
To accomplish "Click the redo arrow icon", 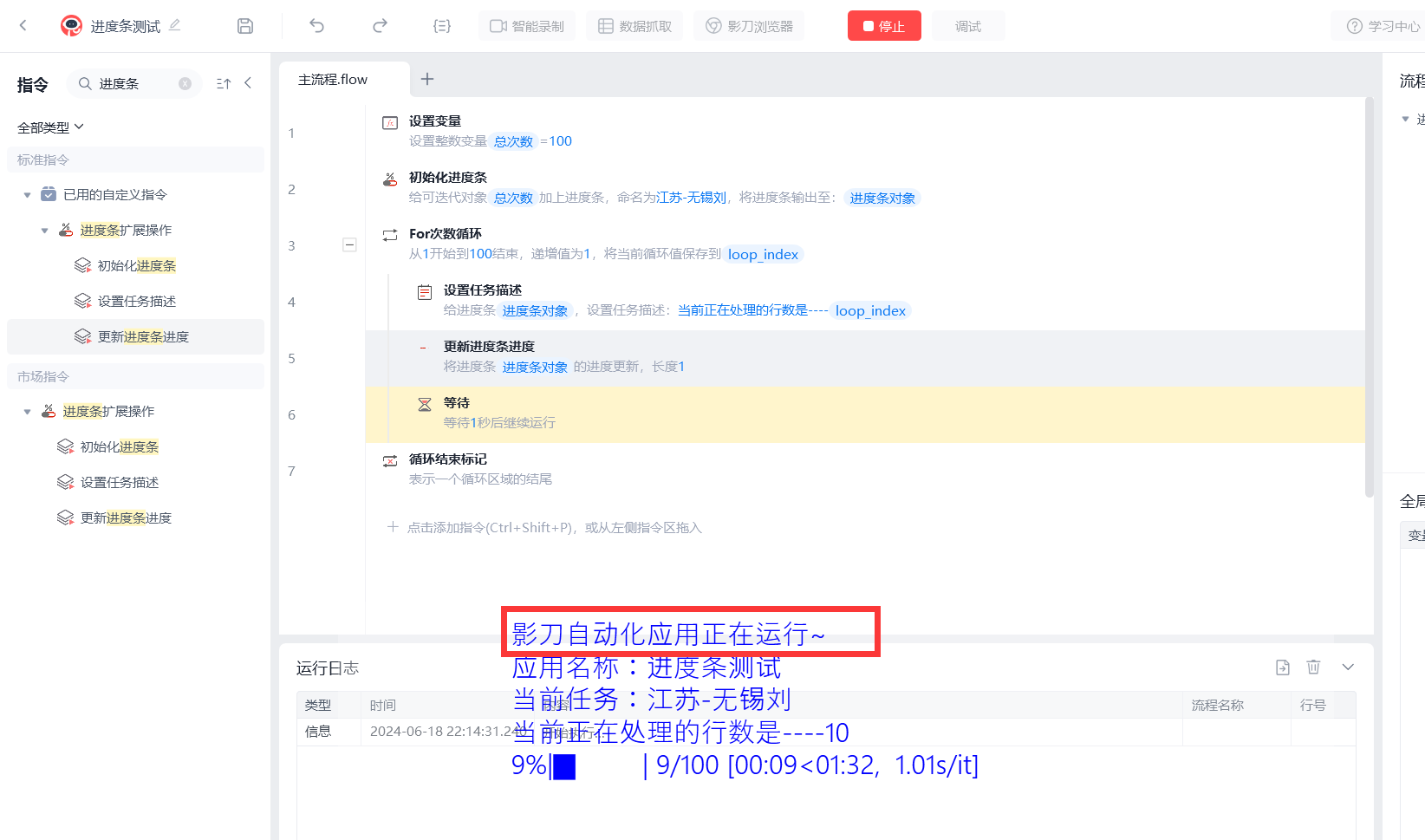I will tap(380, 26).
